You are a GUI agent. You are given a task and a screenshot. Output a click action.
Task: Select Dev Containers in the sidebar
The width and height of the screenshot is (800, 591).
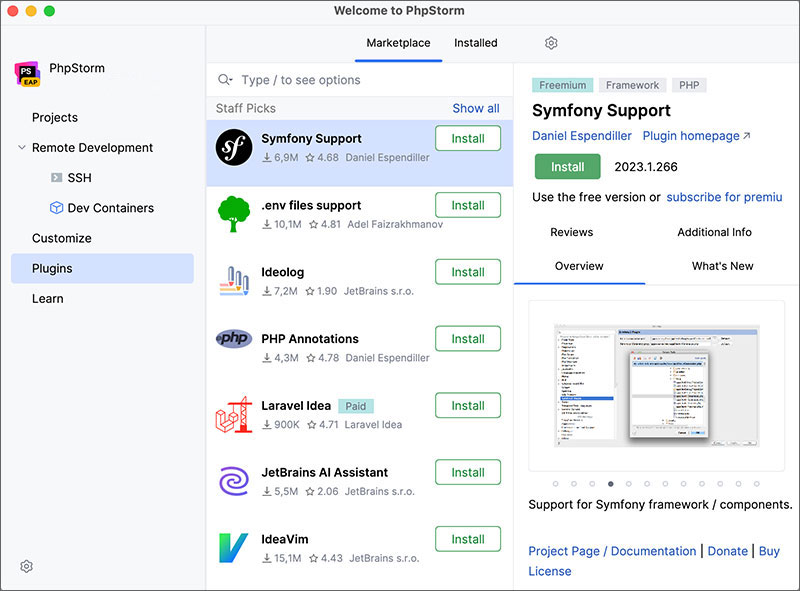(111, 208)
